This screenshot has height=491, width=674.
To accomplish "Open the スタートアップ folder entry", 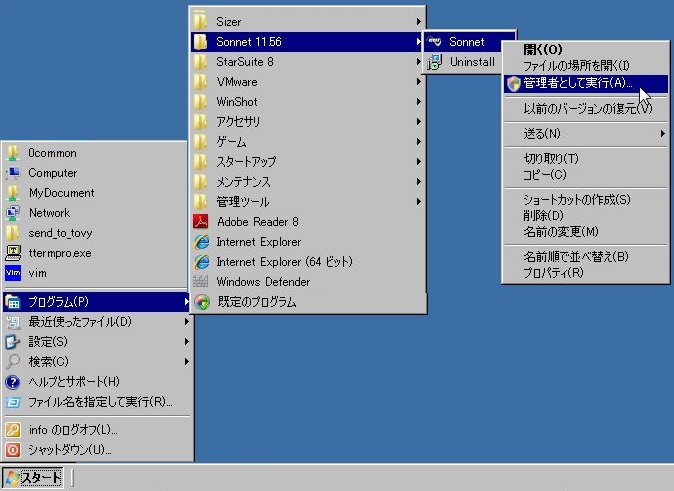I will tap(308, 162).
